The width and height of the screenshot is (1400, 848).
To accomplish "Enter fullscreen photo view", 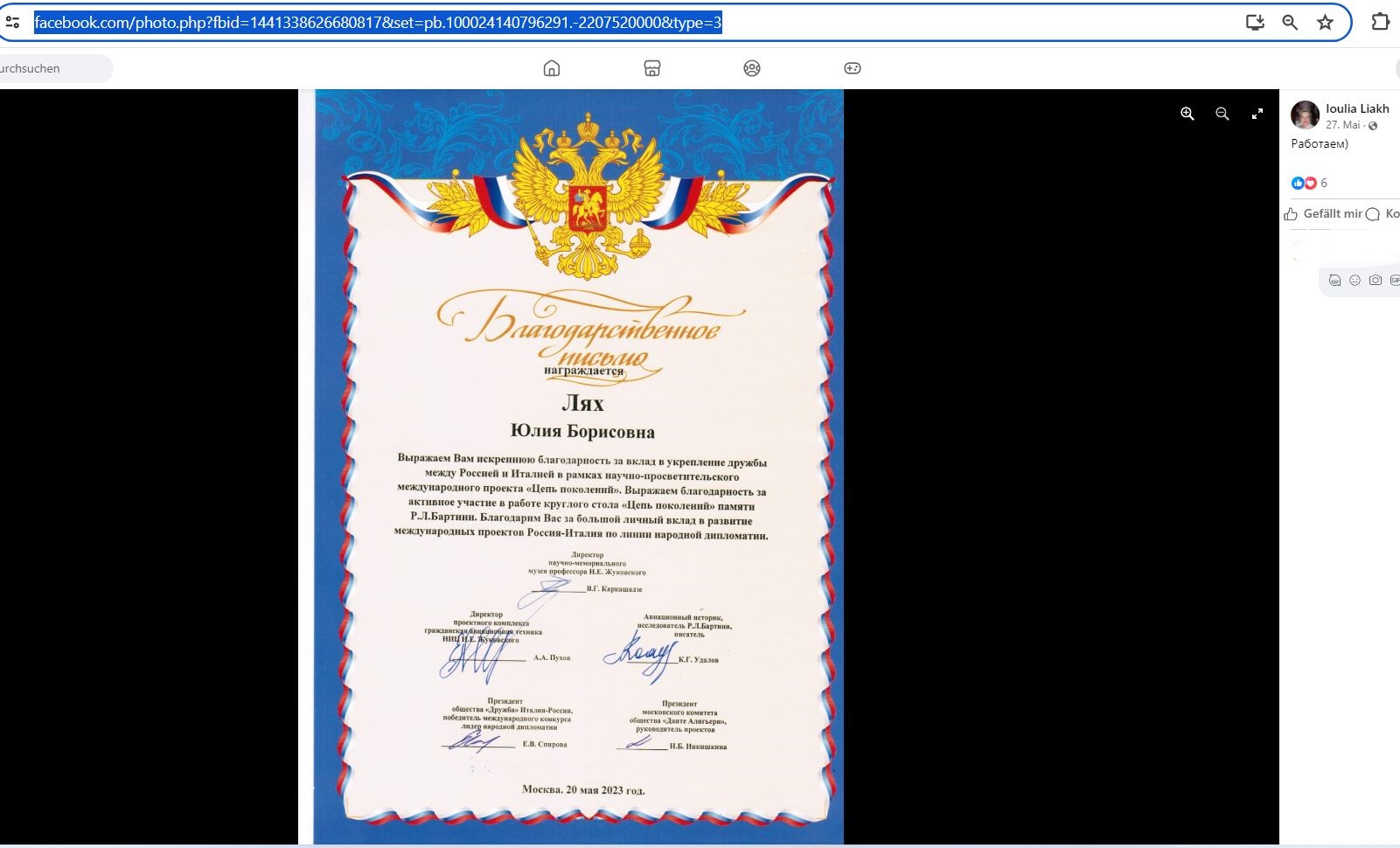I will pyautogui.click(x=1257, y=114).
